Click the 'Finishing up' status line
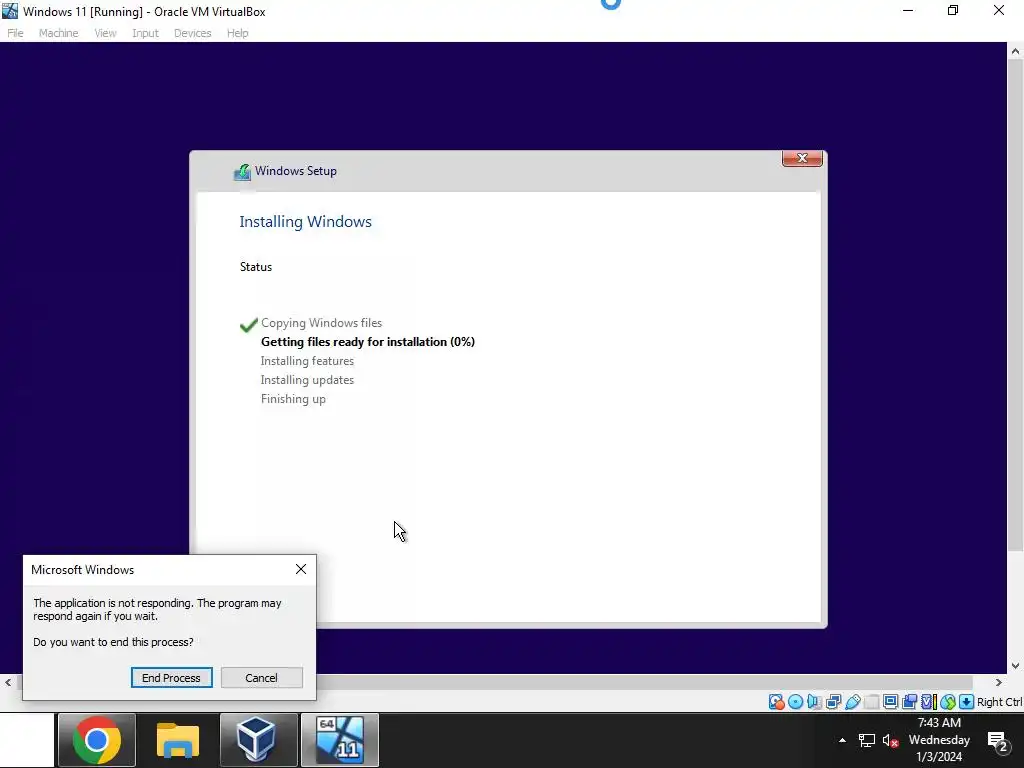This screenshot has width=1024, height=768. [293, 399]
